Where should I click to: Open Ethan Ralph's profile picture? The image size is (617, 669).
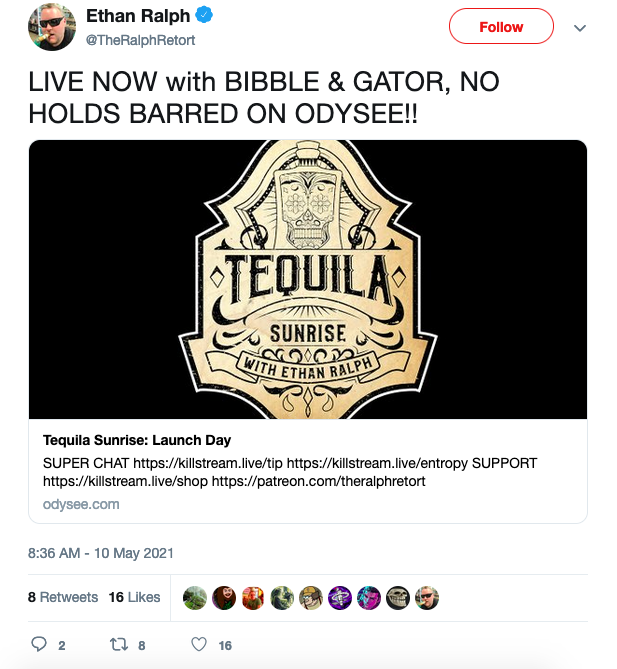(52, 26)
